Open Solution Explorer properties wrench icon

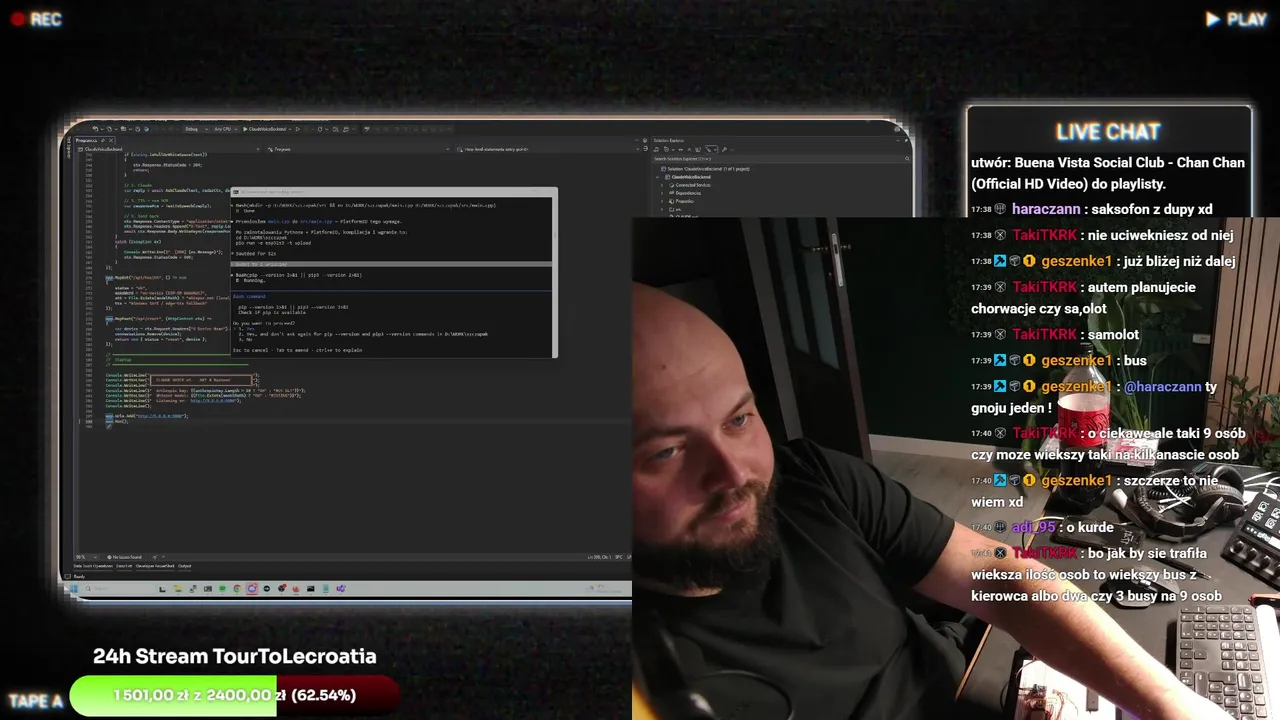[724, 149]
